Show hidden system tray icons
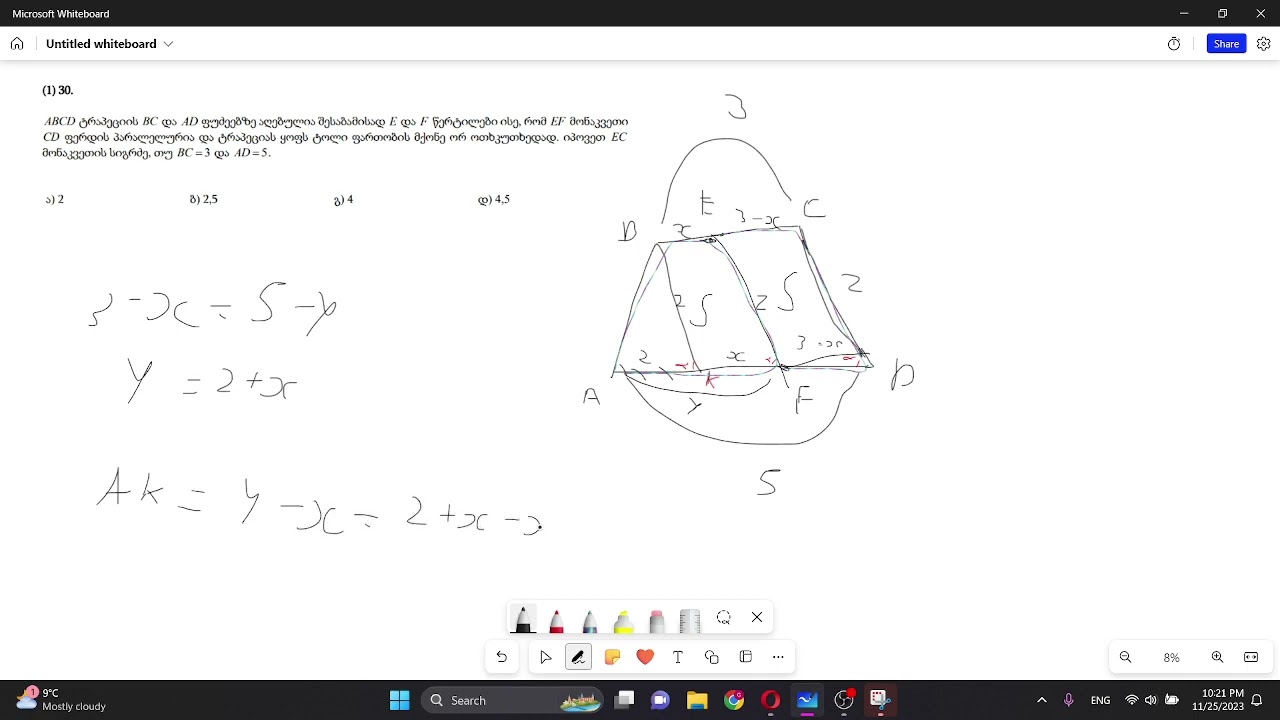The height and width of the screenshot is (720, 1280). [1042, 700]
